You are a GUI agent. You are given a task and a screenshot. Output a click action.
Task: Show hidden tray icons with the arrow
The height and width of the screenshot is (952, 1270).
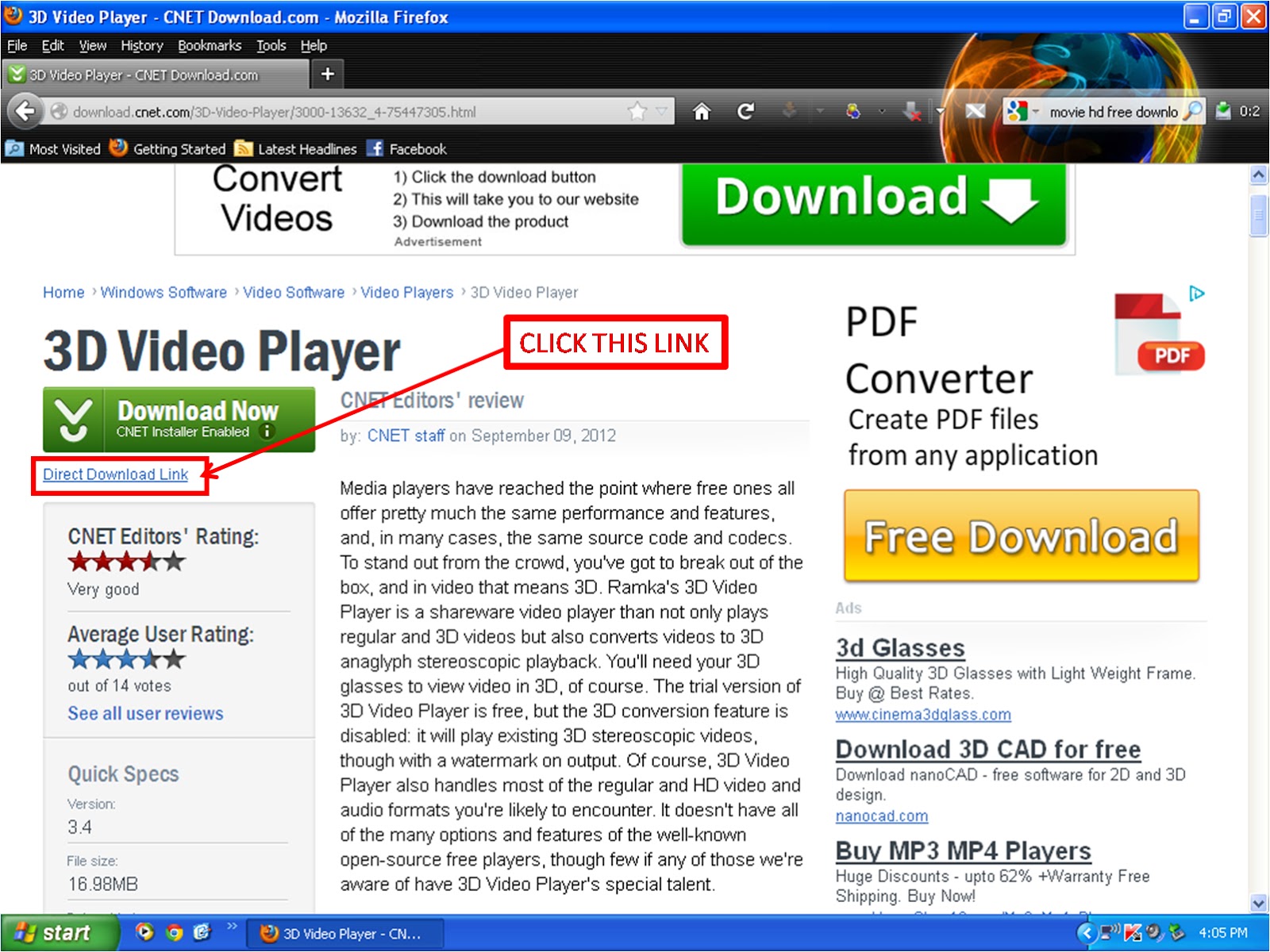tap(1087, 933)
